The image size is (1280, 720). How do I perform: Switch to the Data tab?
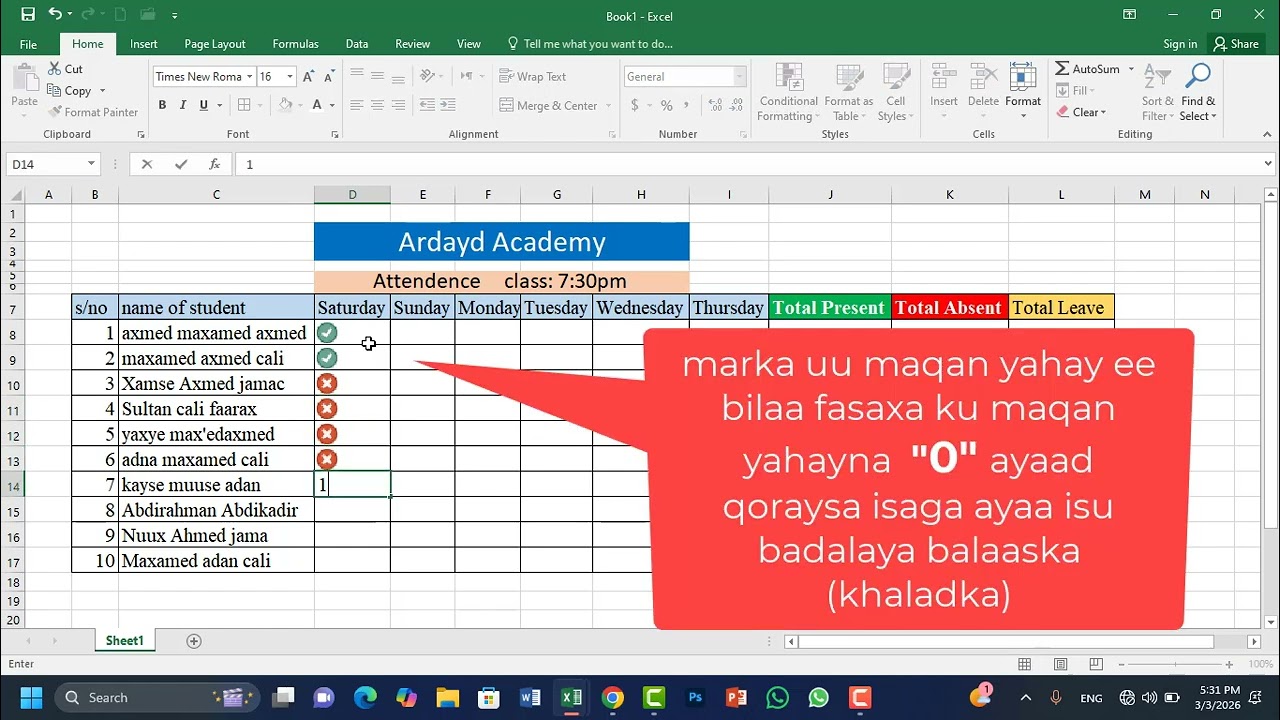click(x=357, y=44)
